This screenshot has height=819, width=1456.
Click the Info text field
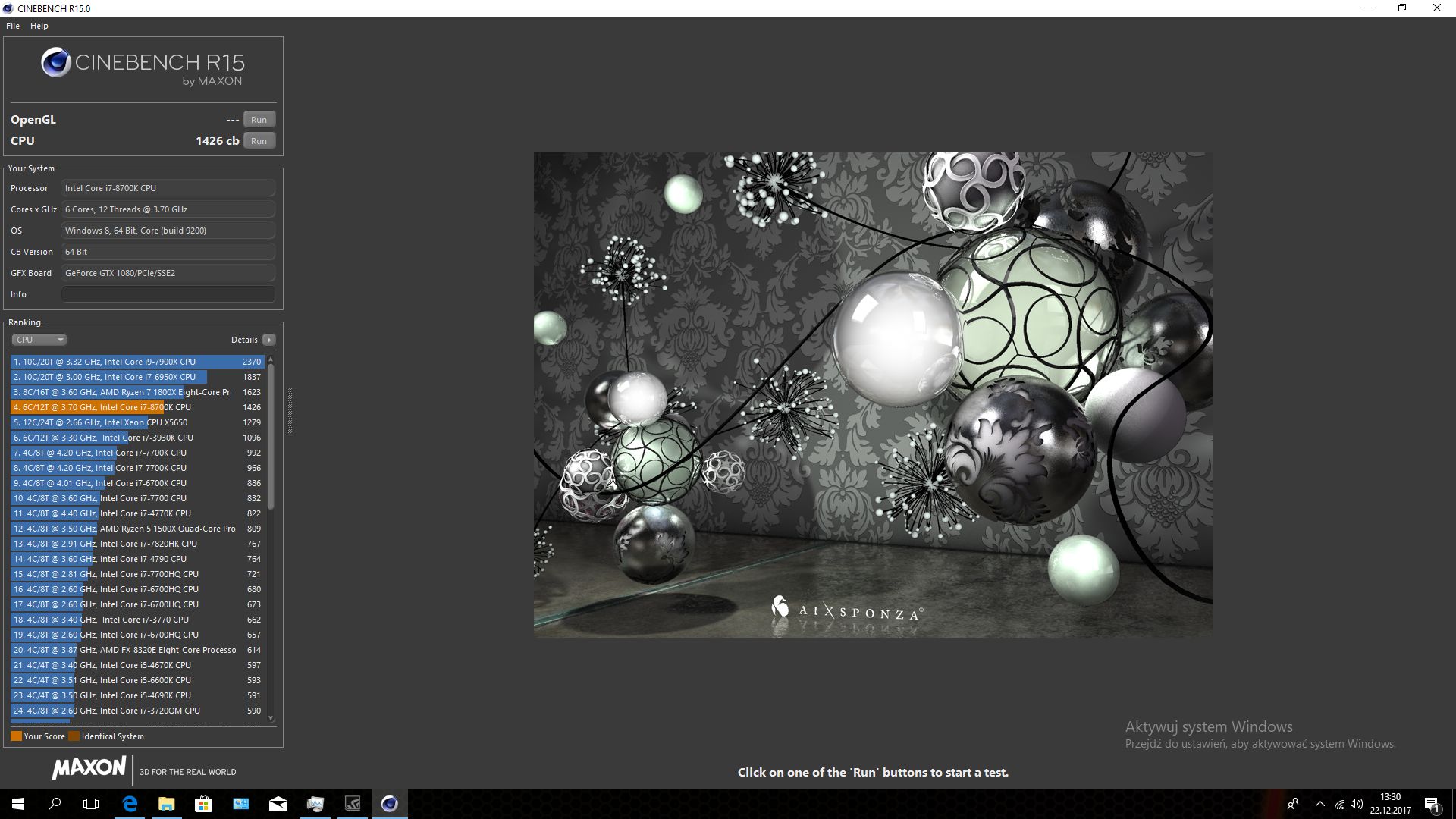(x=168, y=294)
